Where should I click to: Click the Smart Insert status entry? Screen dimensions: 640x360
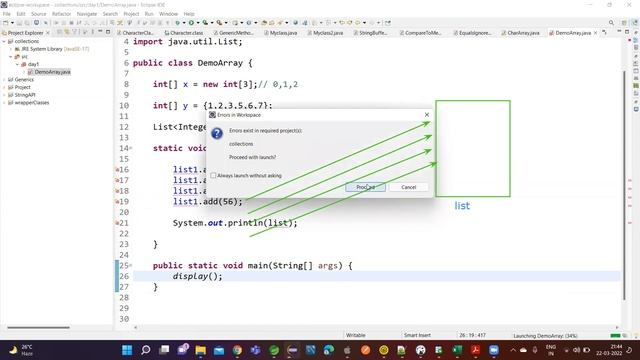(417, 336)
